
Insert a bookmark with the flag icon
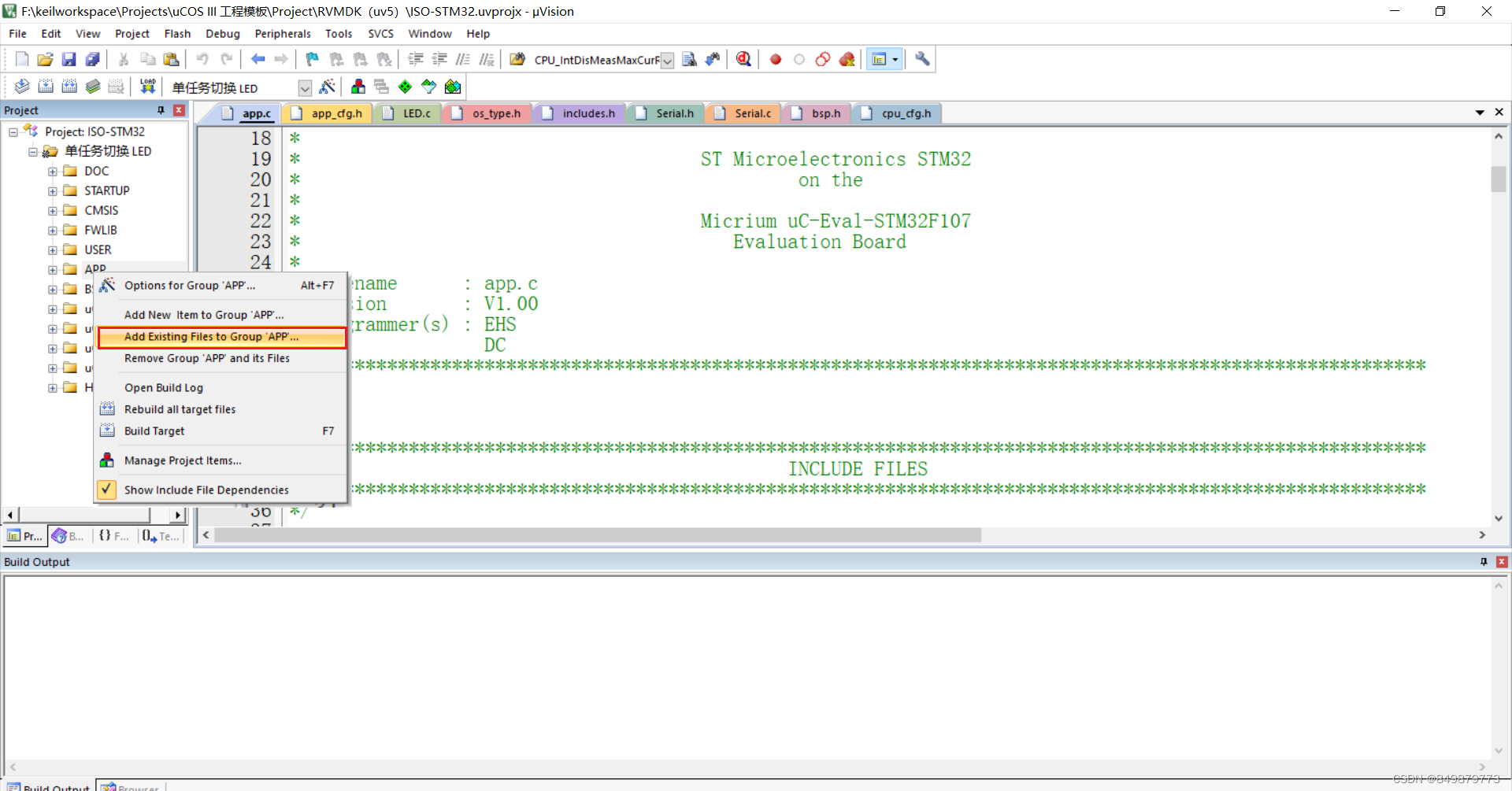coord(313,60)
